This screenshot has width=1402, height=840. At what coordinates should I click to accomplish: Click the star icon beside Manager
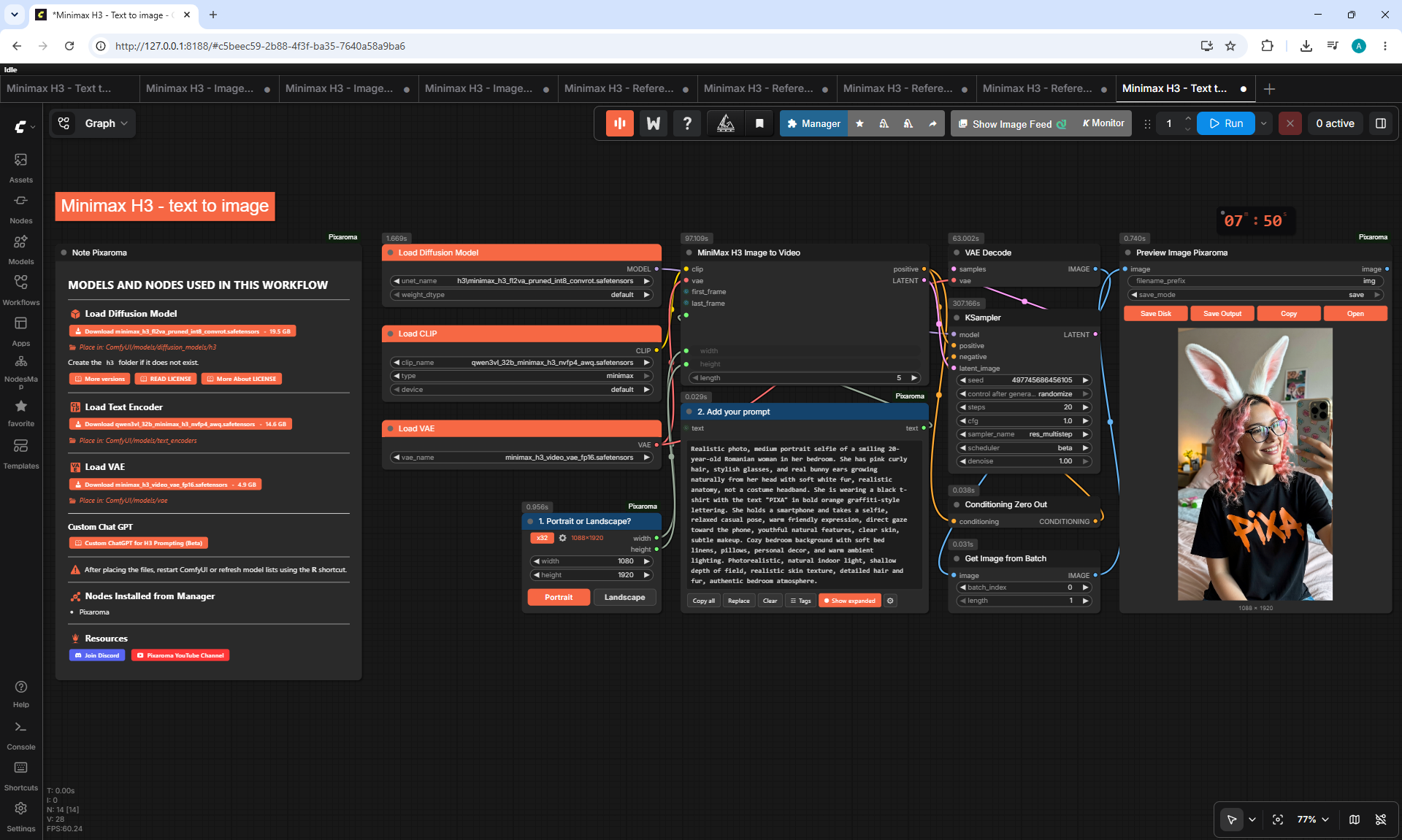tap(859, 123)
